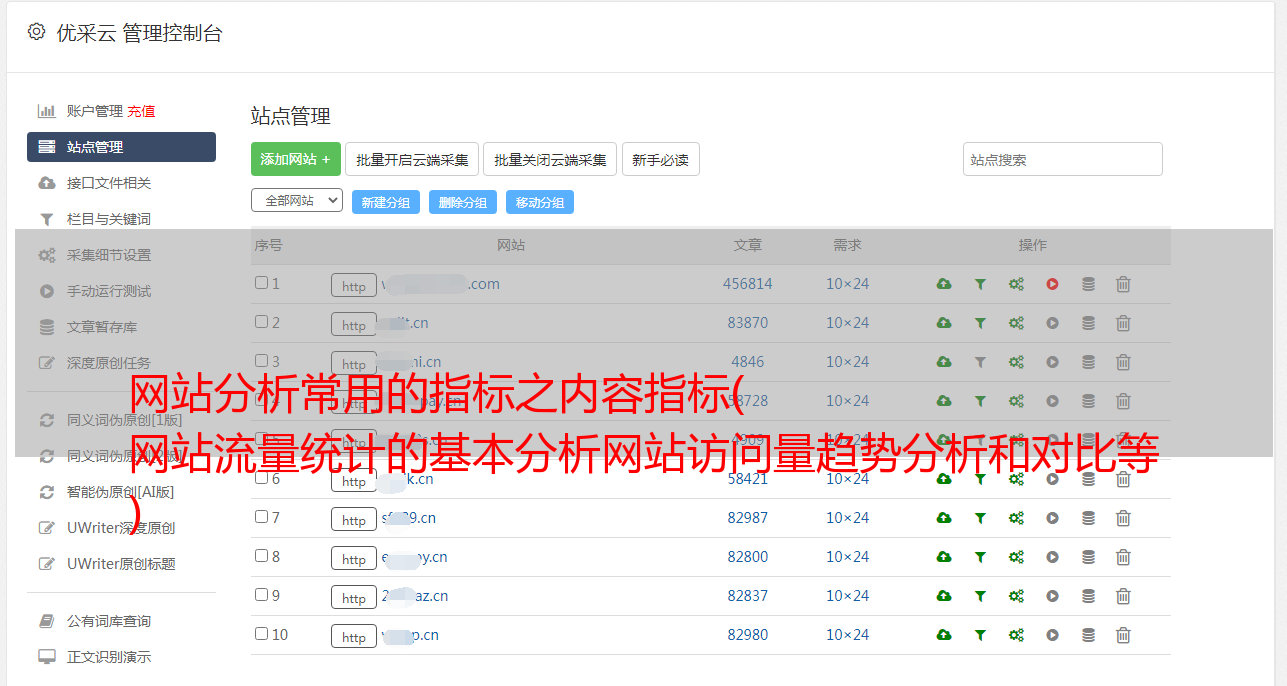Click the http button in row 1
The width and height of the screenshot is (1287, 686).
coord(354,286)
